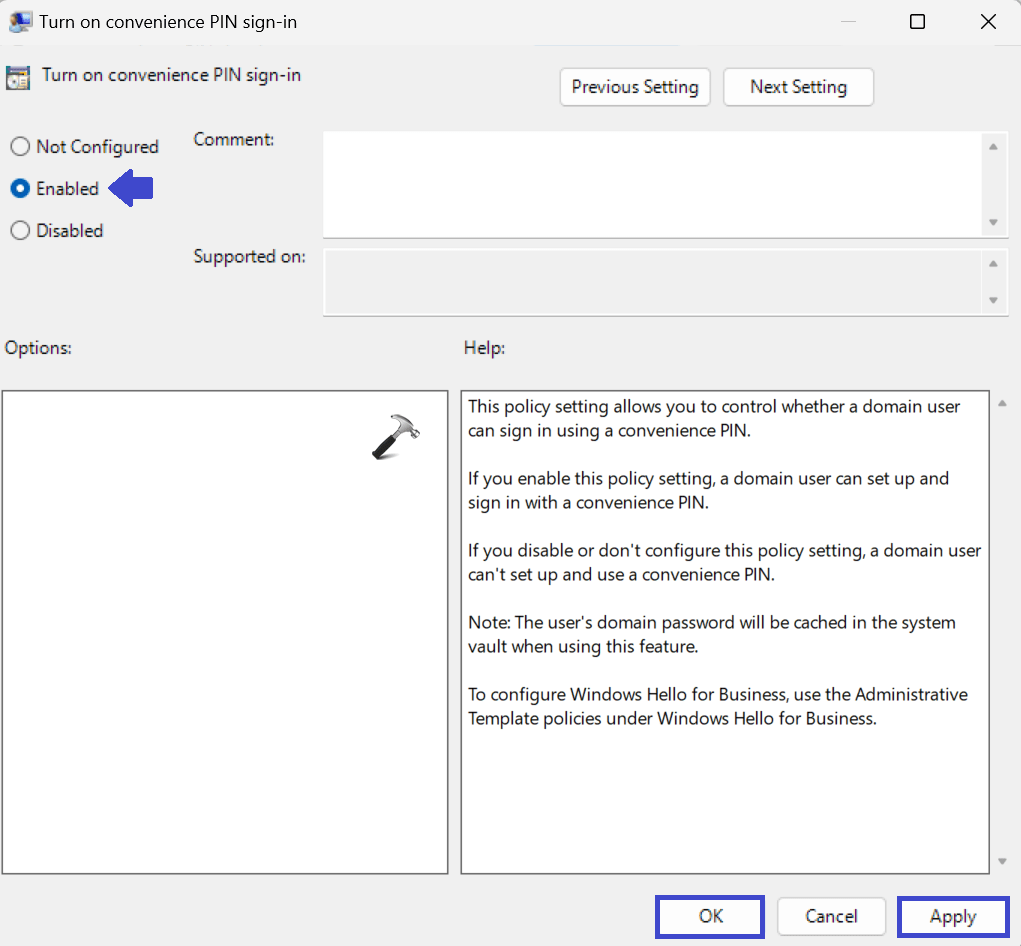
Task: Click the Previous Setting button
Action: pos(634,87)
